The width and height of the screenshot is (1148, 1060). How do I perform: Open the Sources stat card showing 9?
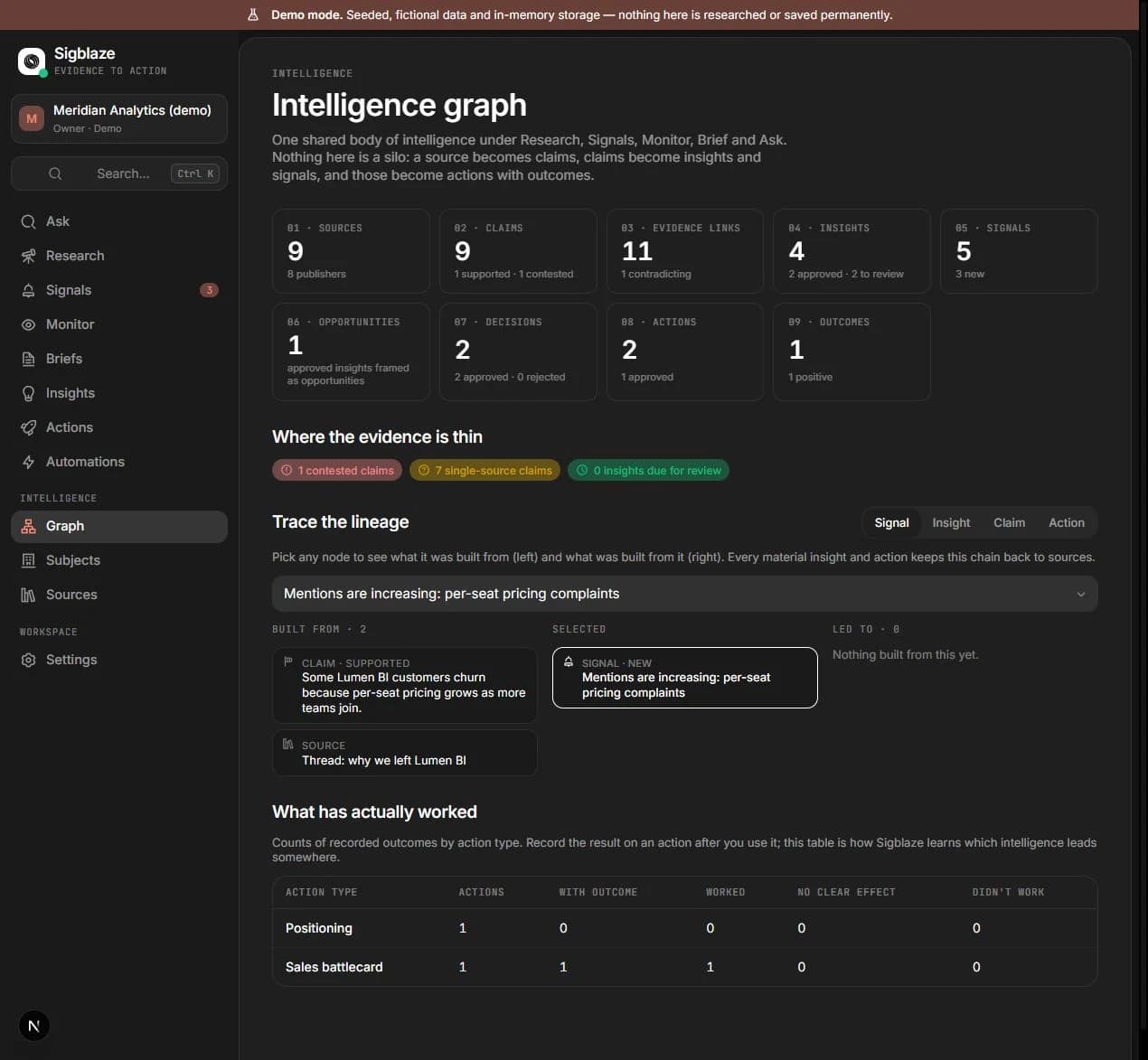pyautogui.click(x=351, y=251)
